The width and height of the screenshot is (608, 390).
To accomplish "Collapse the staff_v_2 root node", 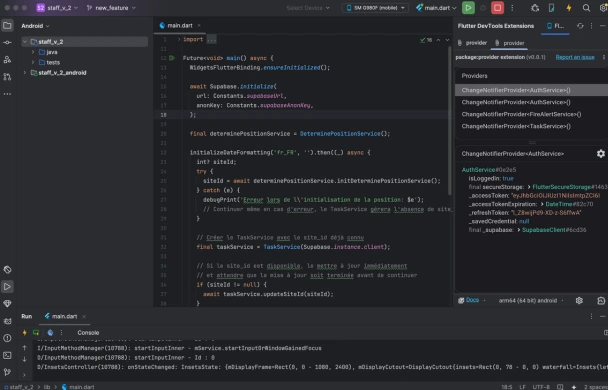I will click(25, 41).
